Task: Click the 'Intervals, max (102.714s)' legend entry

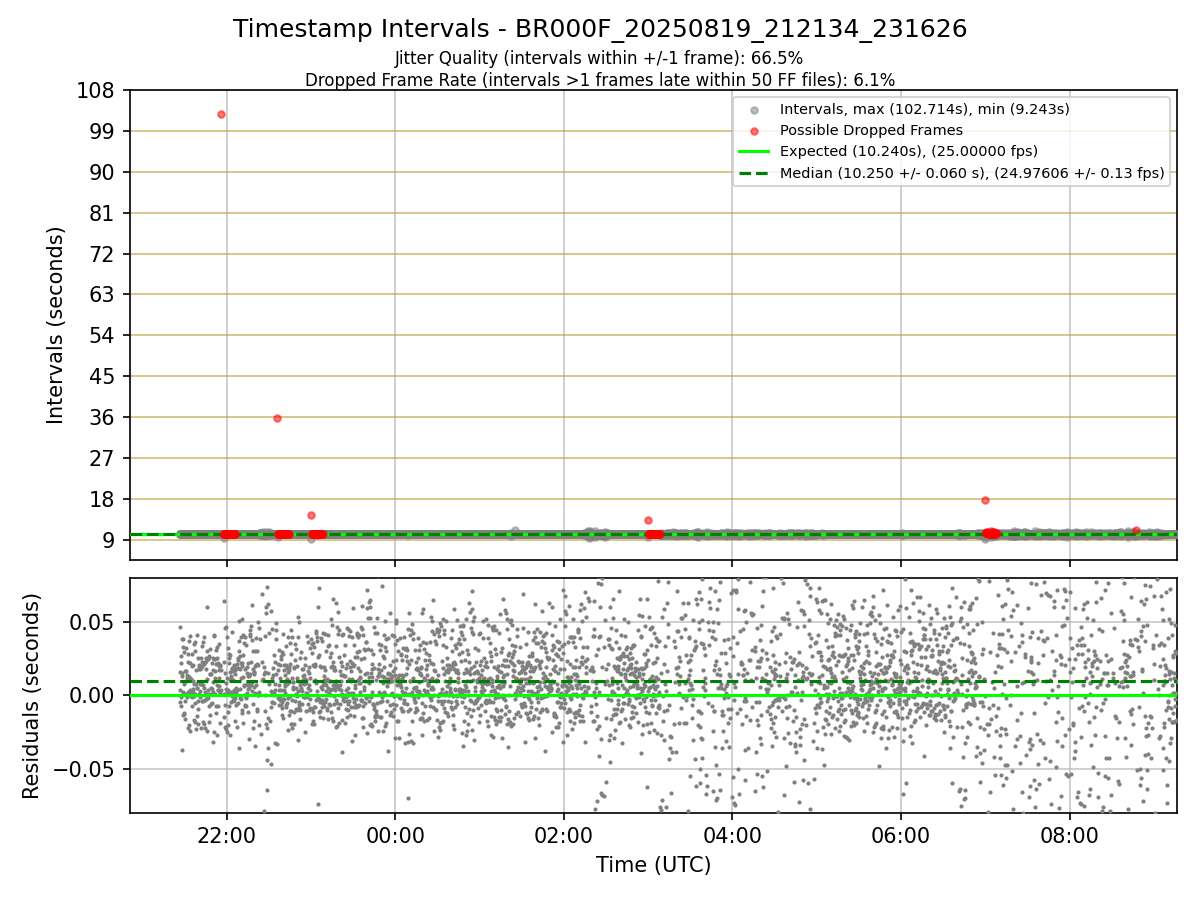Action: pyautogui.click(x=925, y=109)
